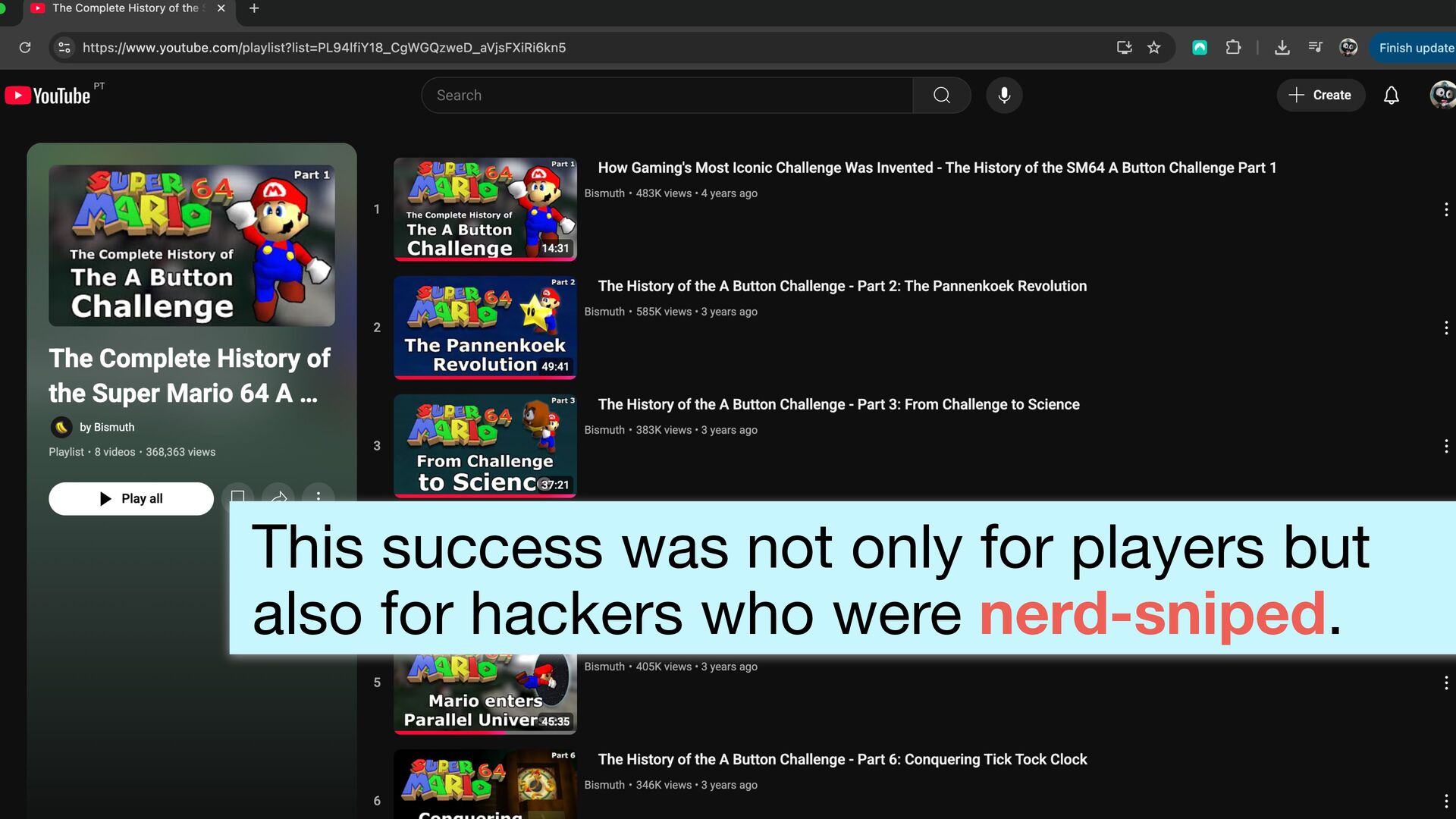Viewport: 1456px width, 819px height.
Task: Click the YouTube logo home icon
Action: click(x=47, y=96)
